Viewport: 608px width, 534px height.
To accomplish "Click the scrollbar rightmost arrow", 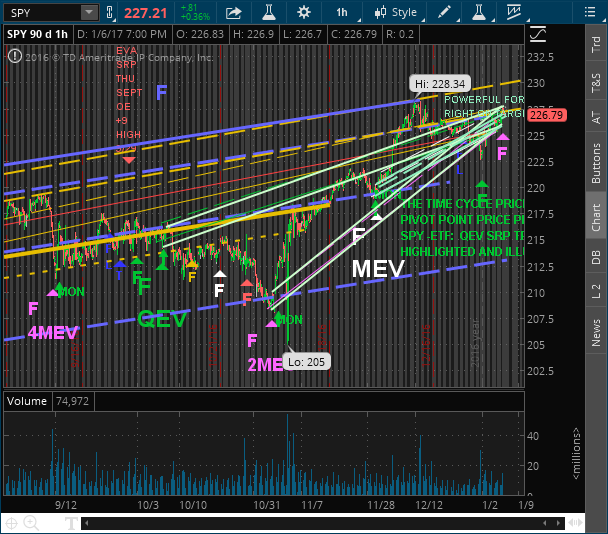I will (x=558, y=523).
